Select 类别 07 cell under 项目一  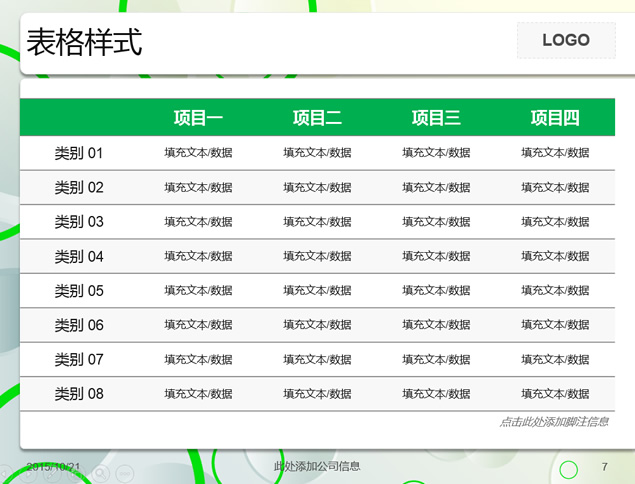tap(198, 360)
